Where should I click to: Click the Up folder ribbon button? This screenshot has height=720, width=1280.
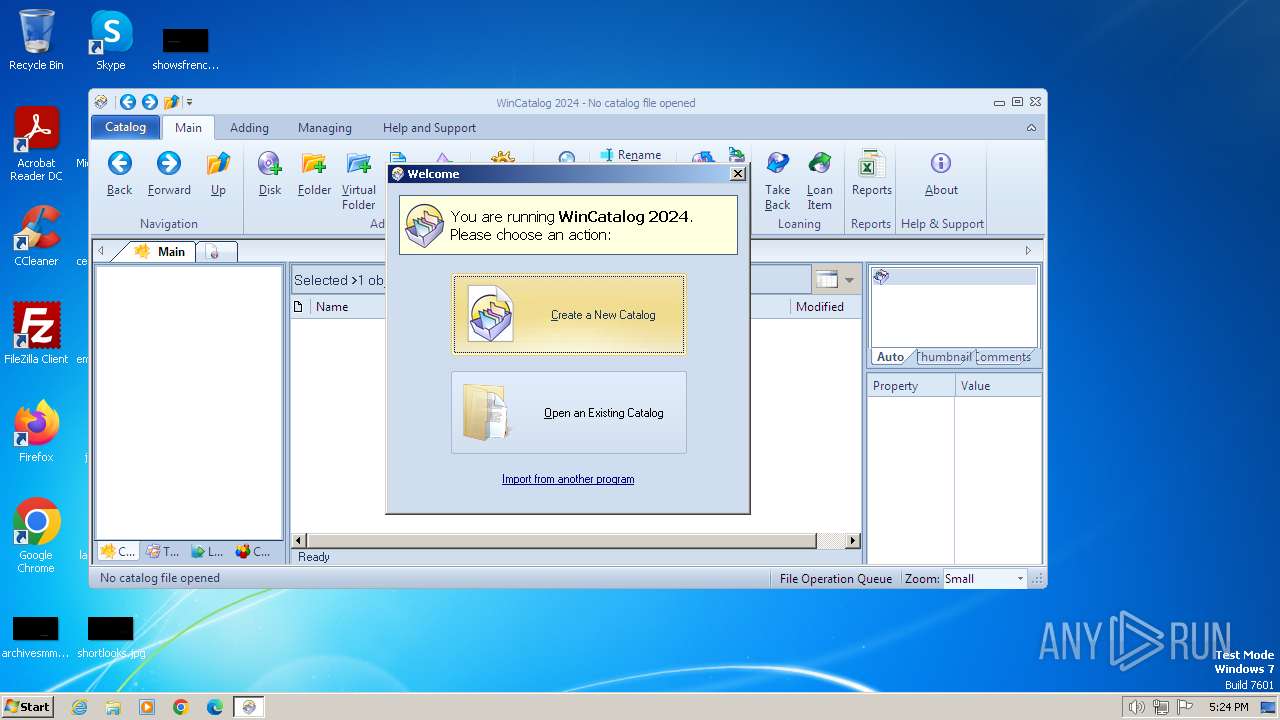tap(218, 173)
